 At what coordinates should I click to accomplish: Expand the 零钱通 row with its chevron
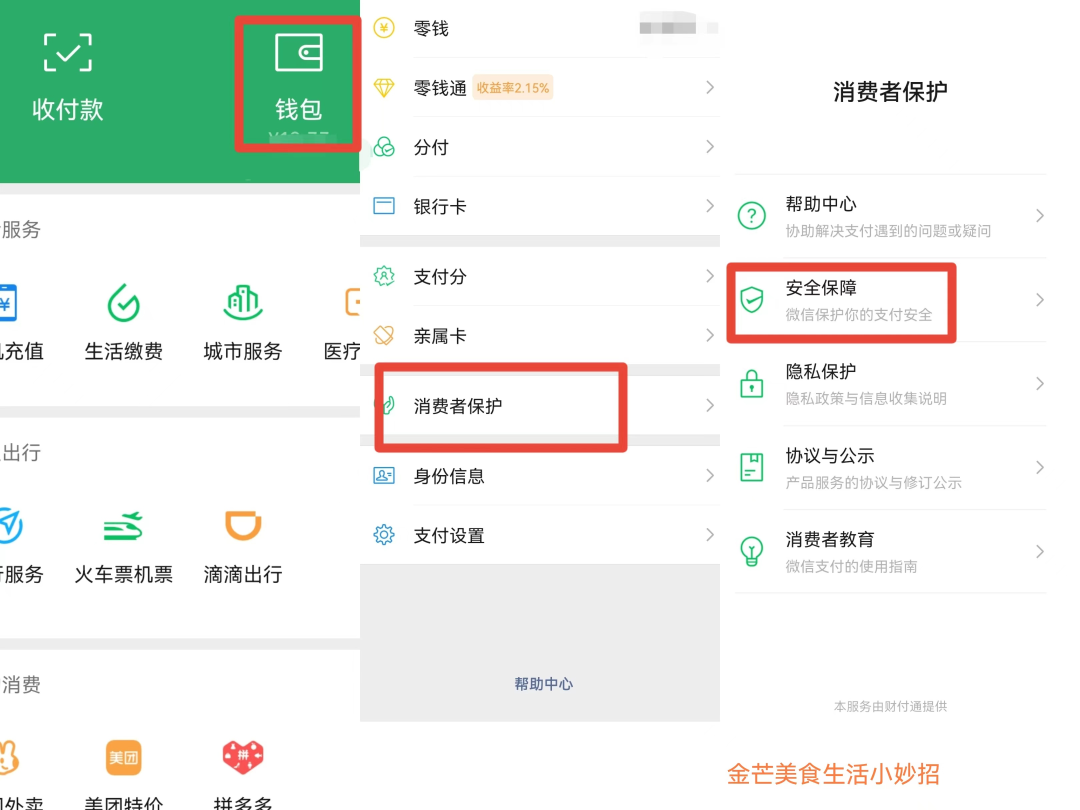709,88
